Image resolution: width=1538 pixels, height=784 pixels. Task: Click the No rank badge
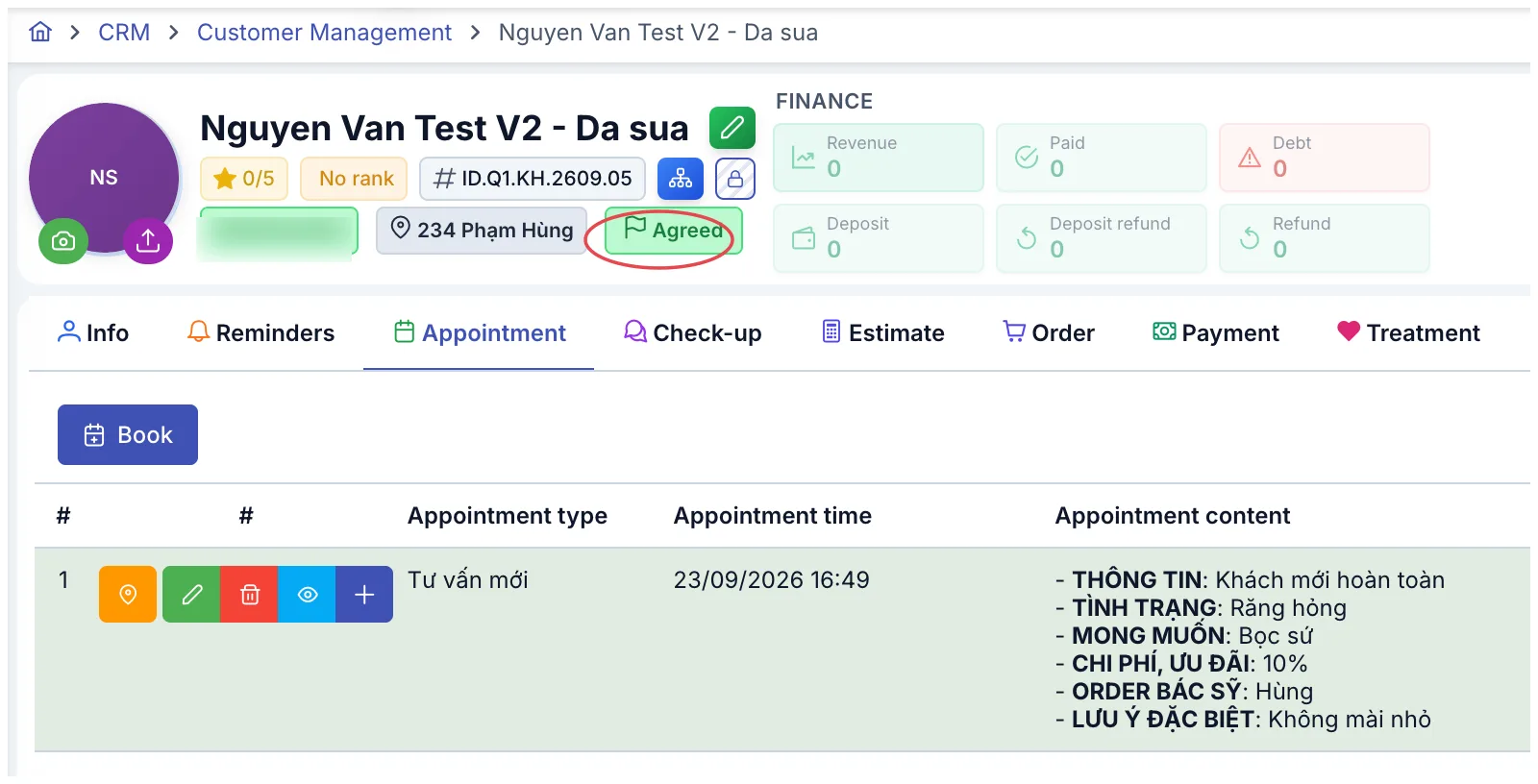pyautogui.click(x=355, y=179)
